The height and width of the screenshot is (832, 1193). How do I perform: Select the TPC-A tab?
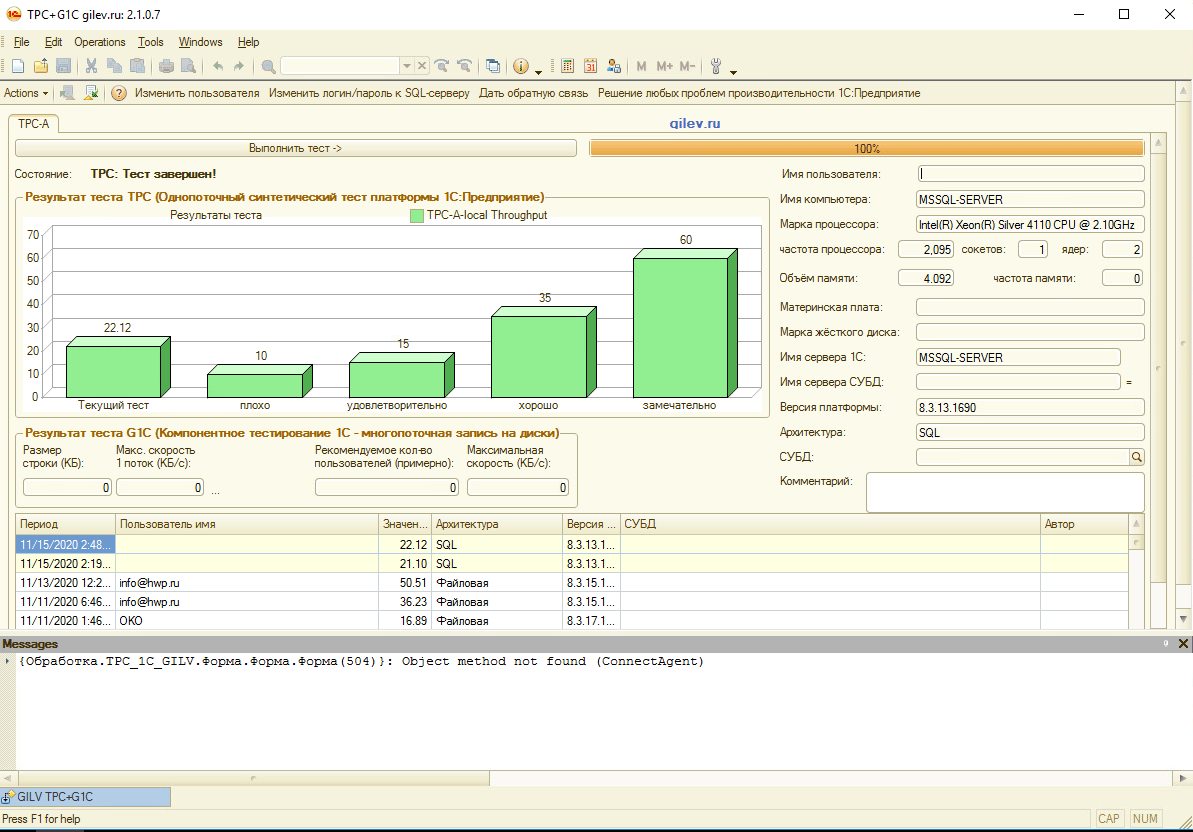click(x=33, y=124)
